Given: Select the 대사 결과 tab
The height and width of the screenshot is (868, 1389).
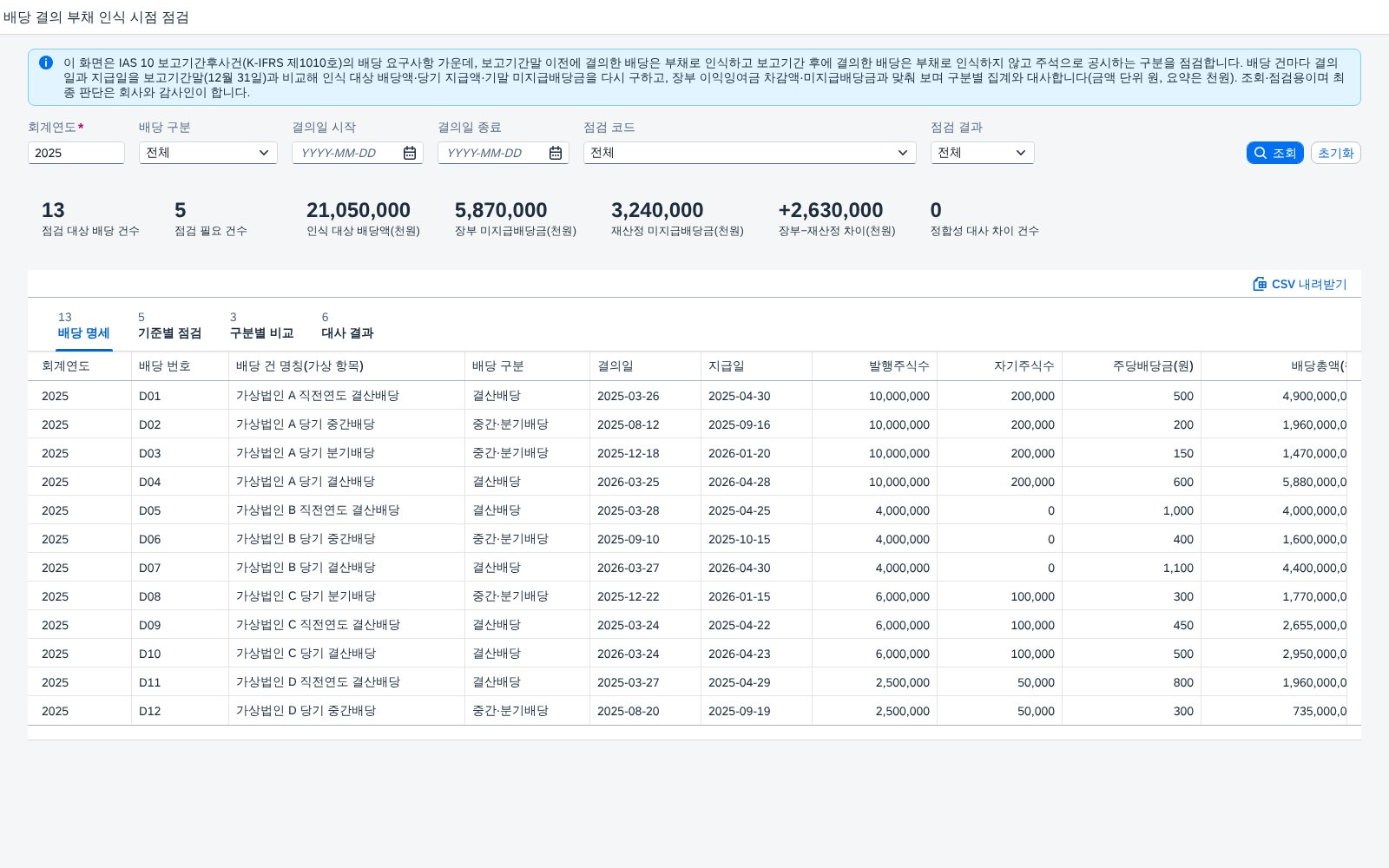Looking at the screenshot, I should click(x=347, y=326).
